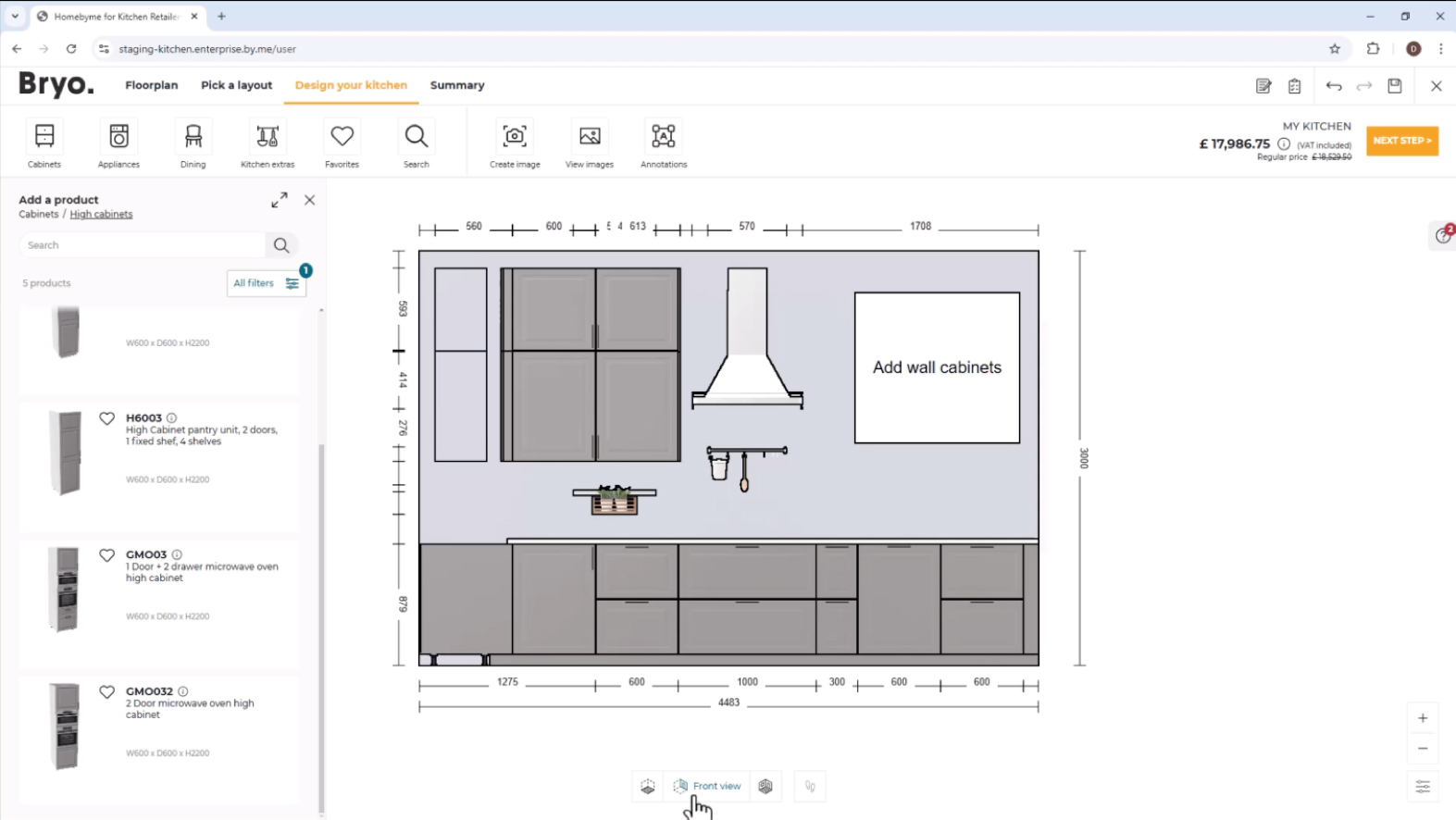The image size is (1456, 820).
Task: Switch to the top-down 2D view icon
Action: [648, 787]
